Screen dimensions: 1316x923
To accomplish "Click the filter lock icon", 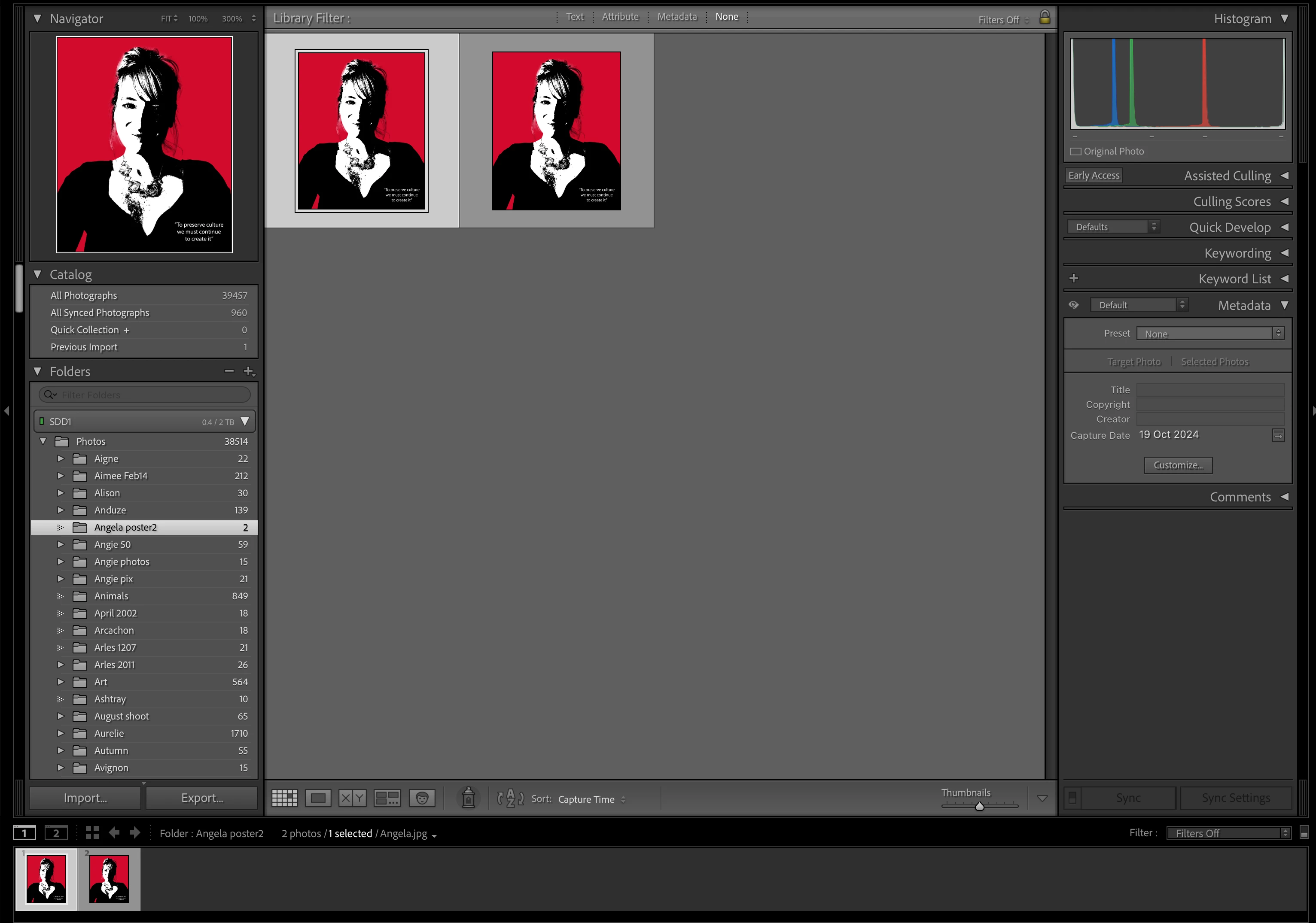I will 1044,17.
